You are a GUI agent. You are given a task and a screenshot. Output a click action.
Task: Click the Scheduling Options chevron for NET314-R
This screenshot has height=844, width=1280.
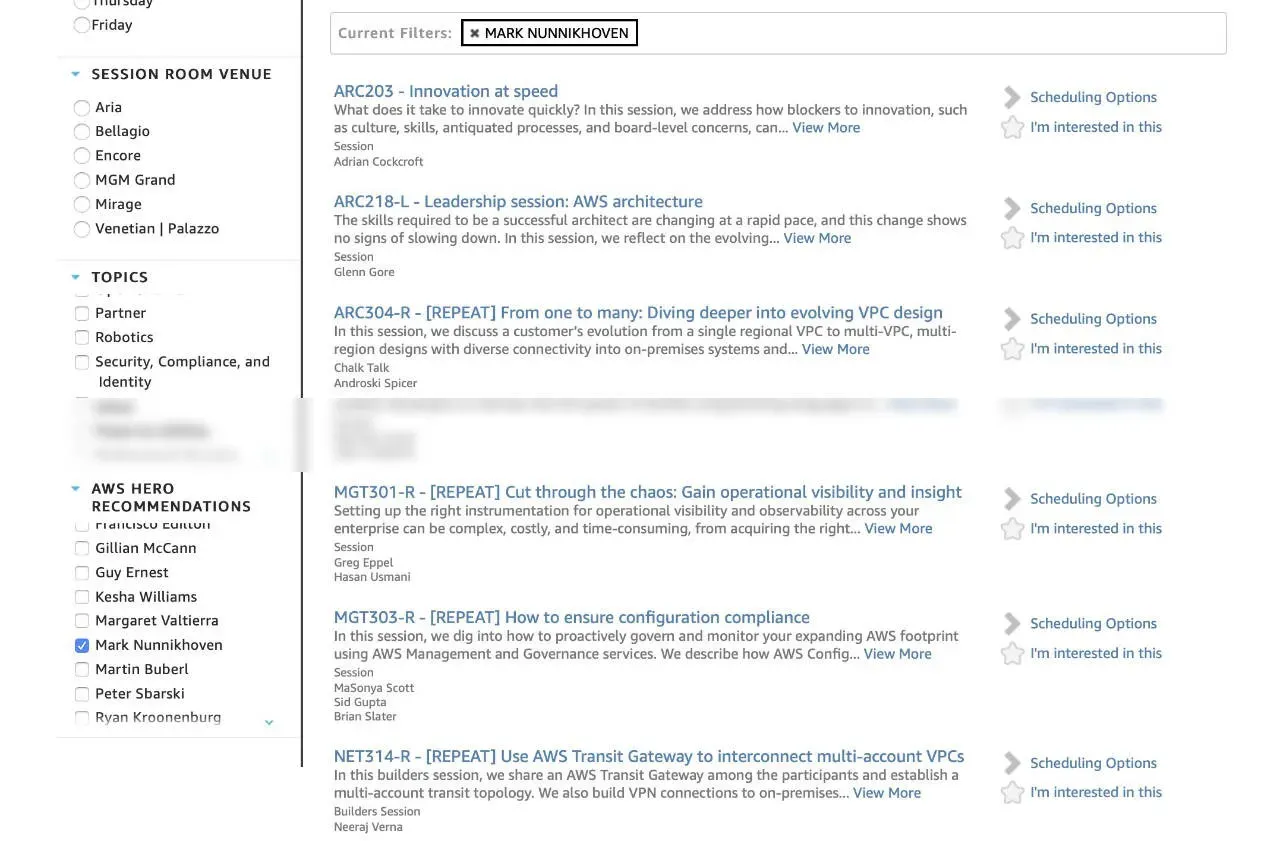pyautogui.click(x=1011, y=762)
